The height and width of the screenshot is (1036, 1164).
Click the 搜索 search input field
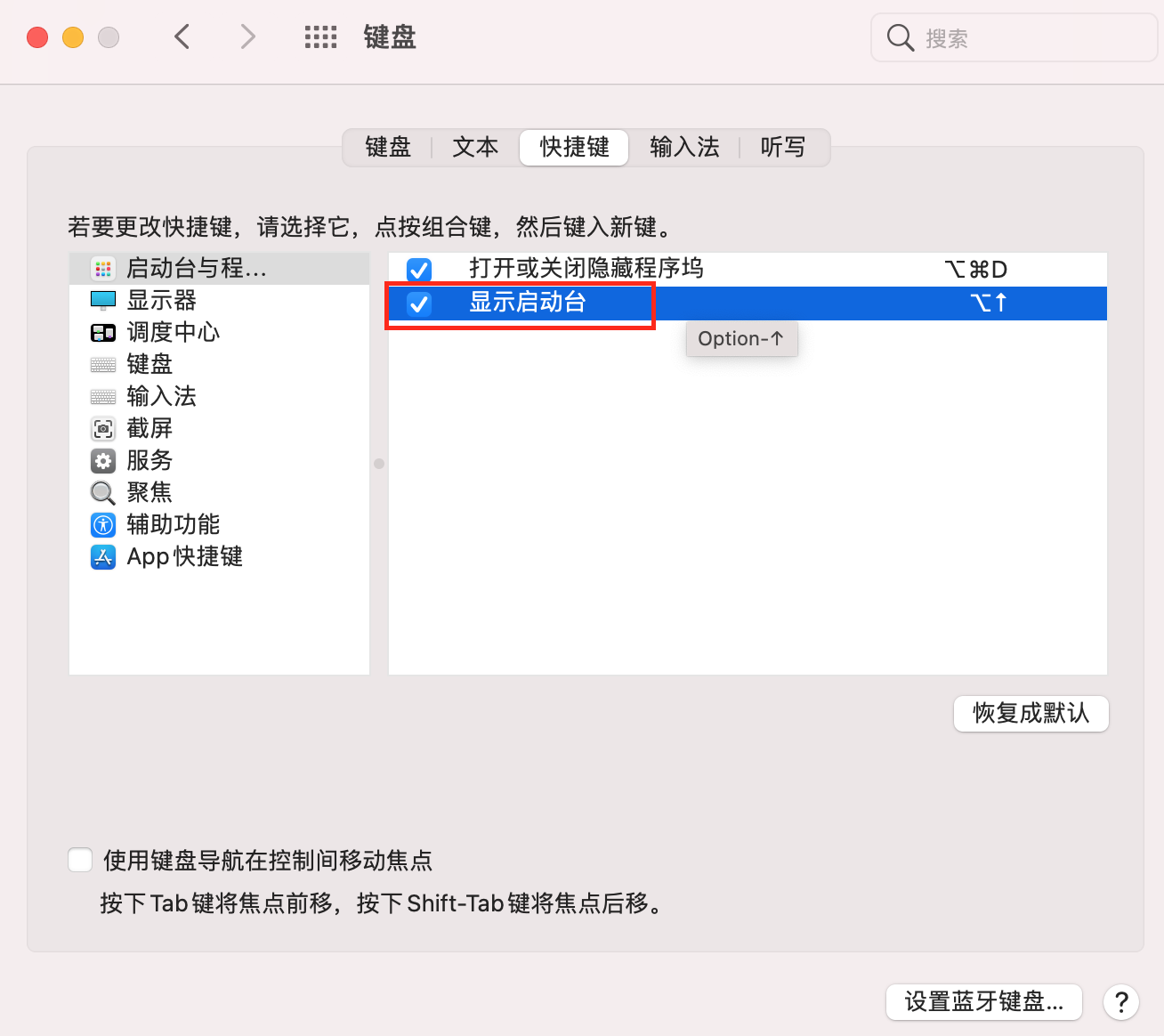1014,37
